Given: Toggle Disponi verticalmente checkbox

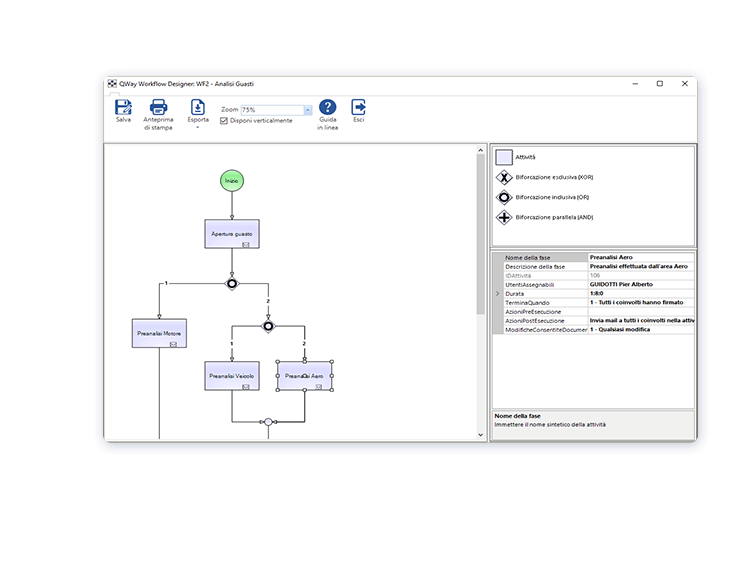Looking at the screenshot, I should [224, 121].
